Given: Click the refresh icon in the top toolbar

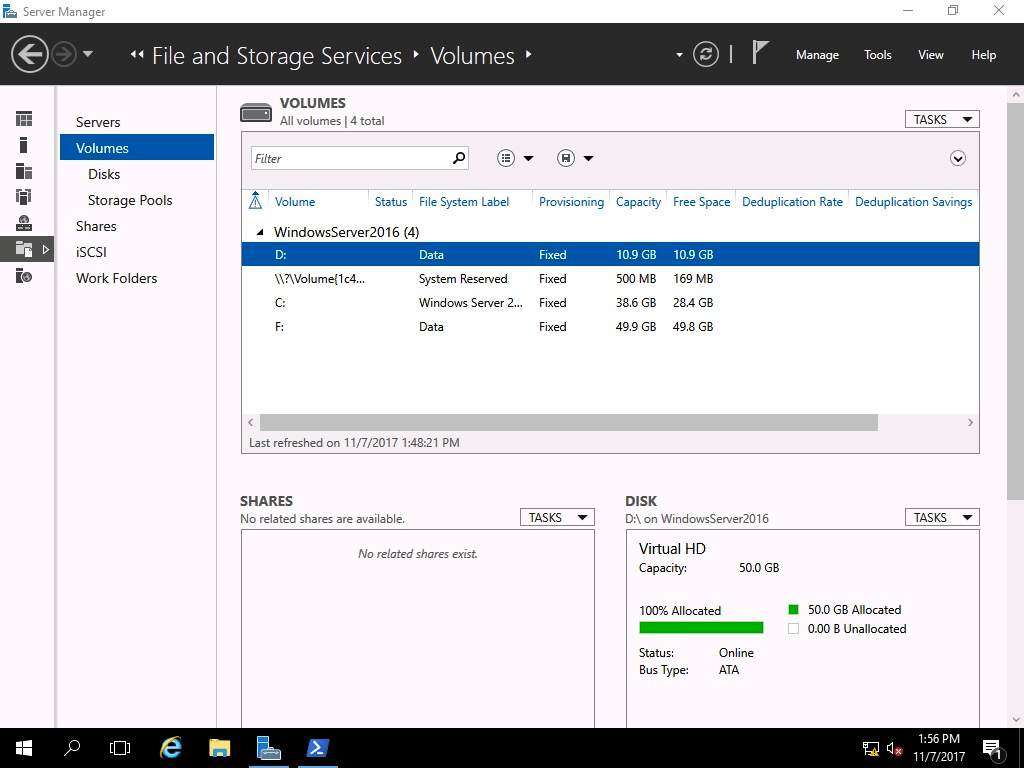Looking at the screenshot, I should point(706,55).
